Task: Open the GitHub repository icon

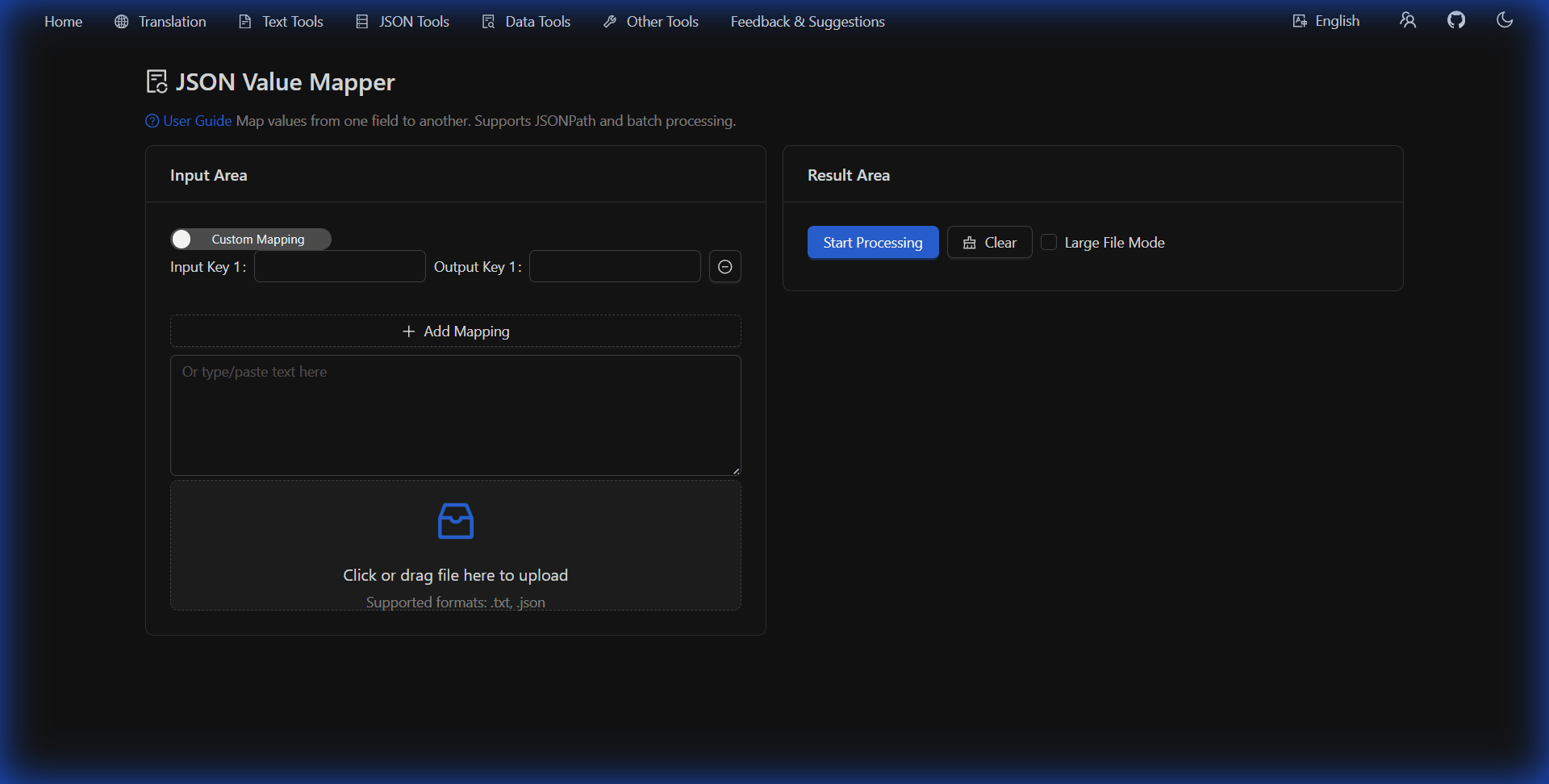Action: click(x=1457, y=20)
